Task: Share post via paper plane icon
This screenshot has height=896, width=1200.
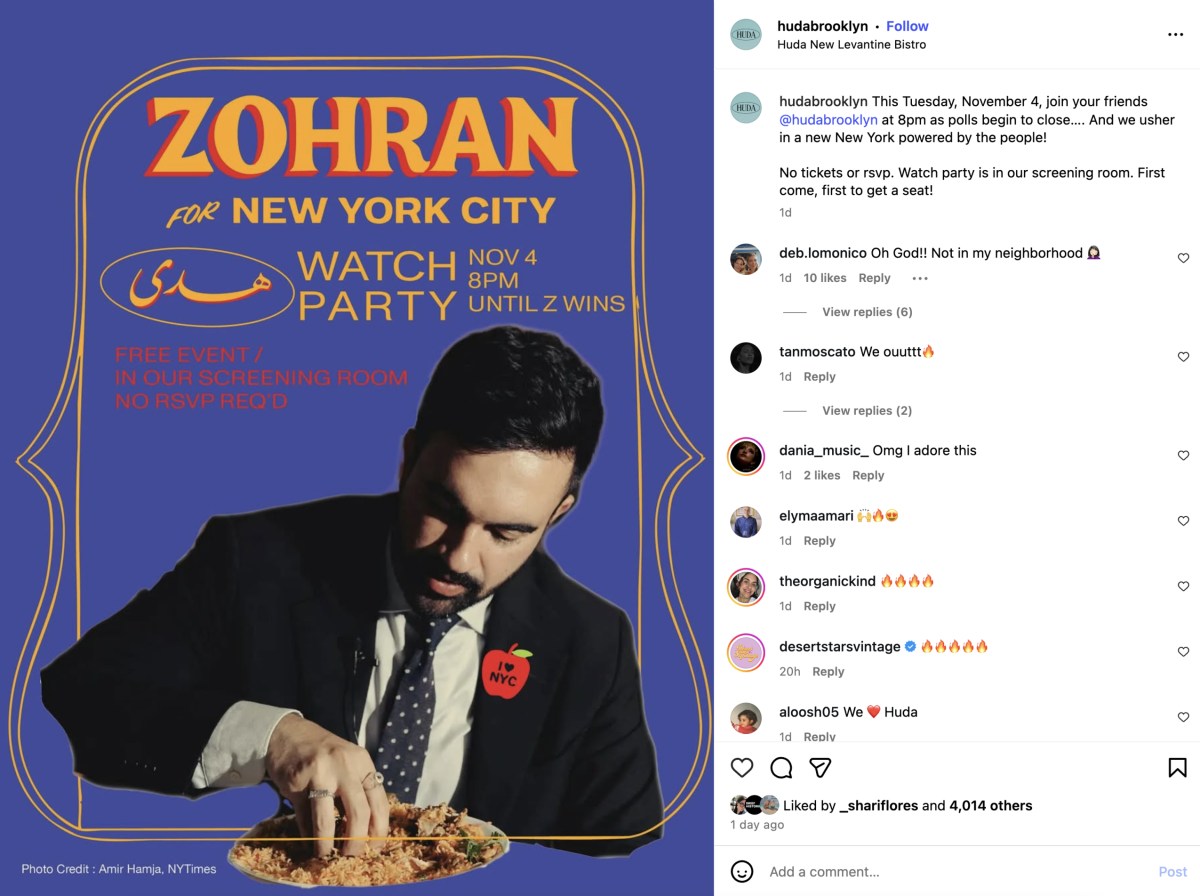Action: 820,767
